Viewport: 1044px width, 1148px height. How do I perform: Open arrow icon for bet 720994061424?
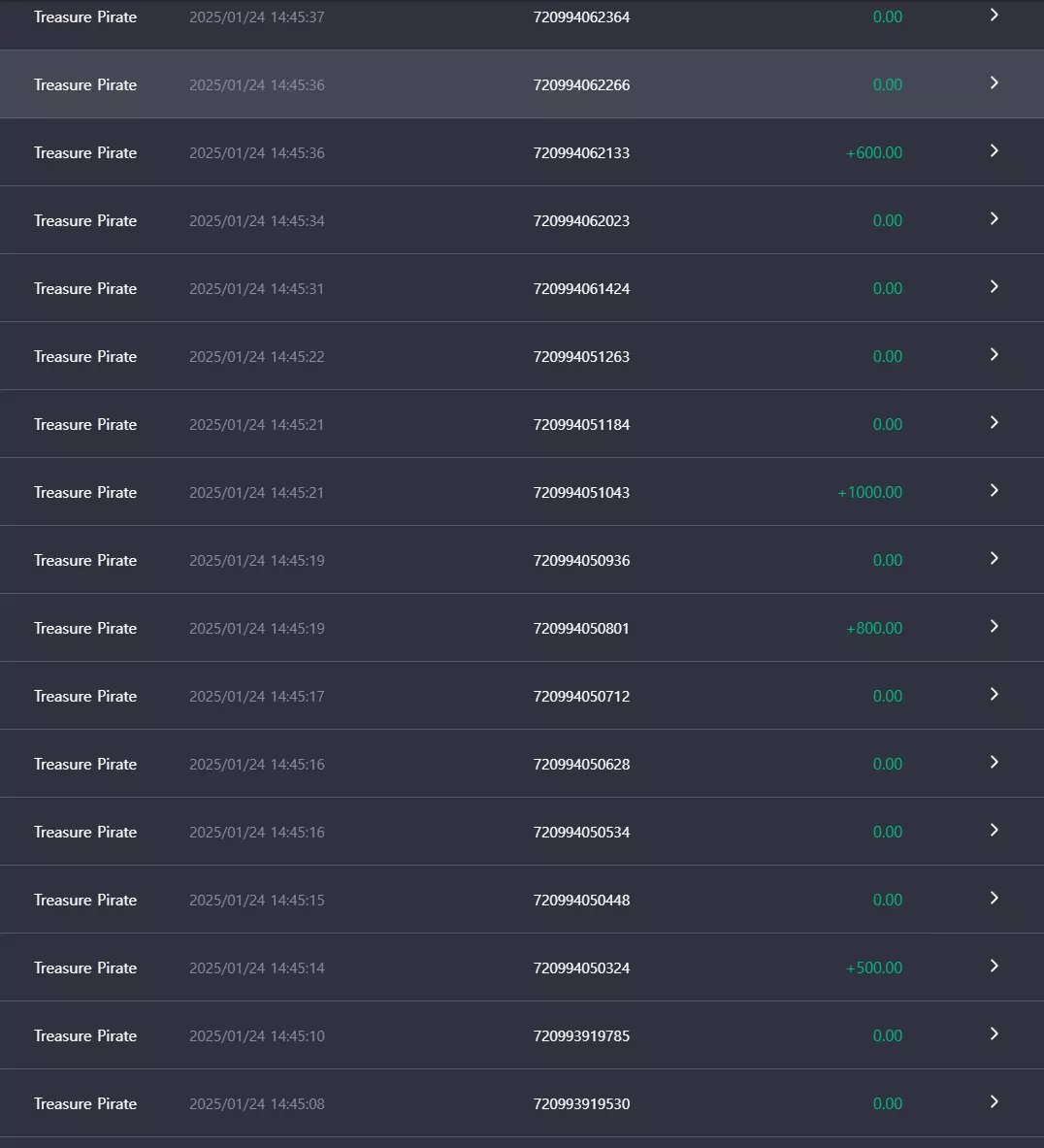tap(994, 287)
